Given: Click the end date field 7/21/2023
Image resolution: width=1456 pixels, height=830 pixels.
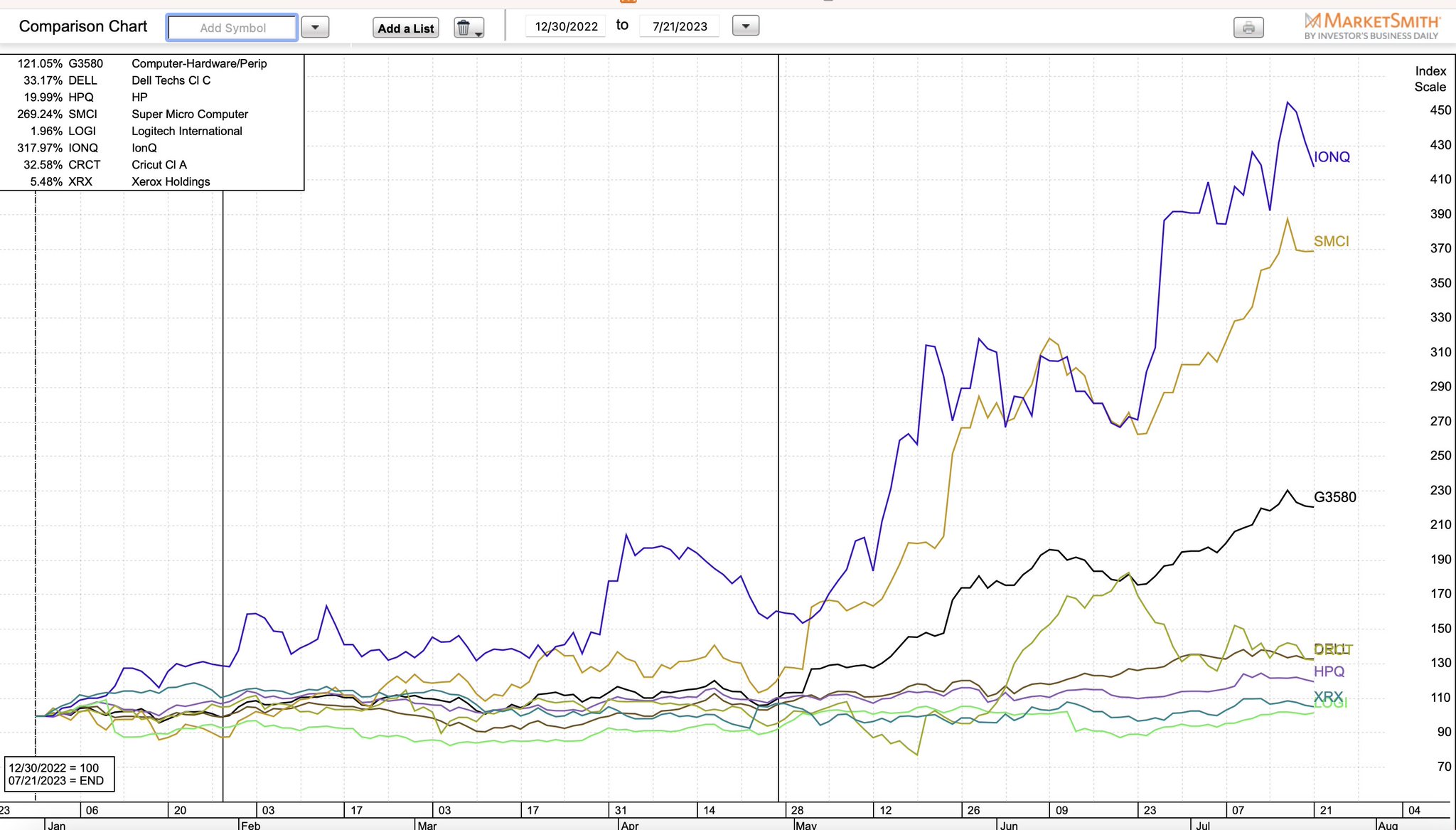Looking at the screenshot, I should point(680,26).
